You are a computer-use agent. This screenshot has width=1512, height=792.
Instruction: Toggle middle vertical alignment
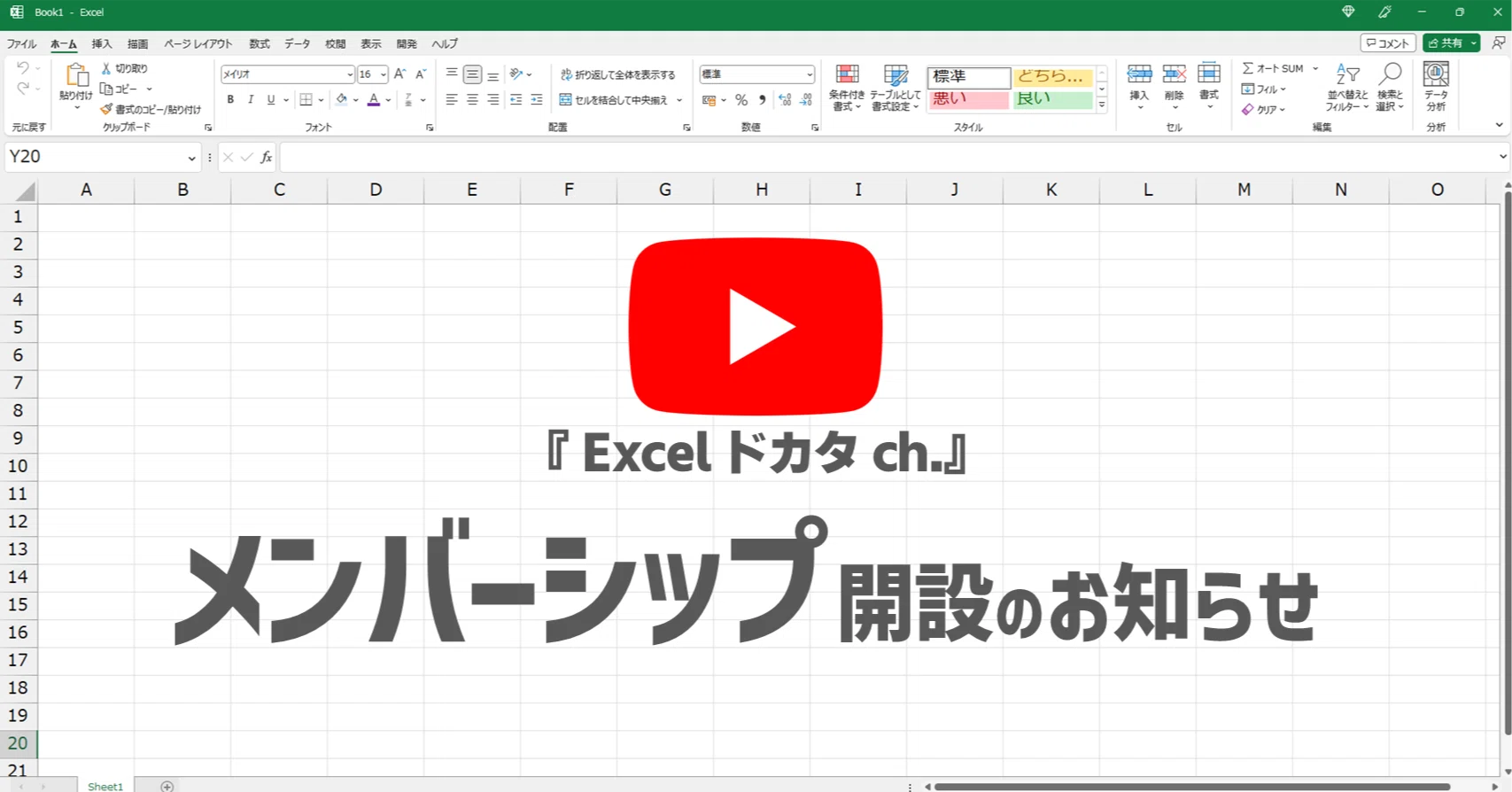[x=472, y=74]
